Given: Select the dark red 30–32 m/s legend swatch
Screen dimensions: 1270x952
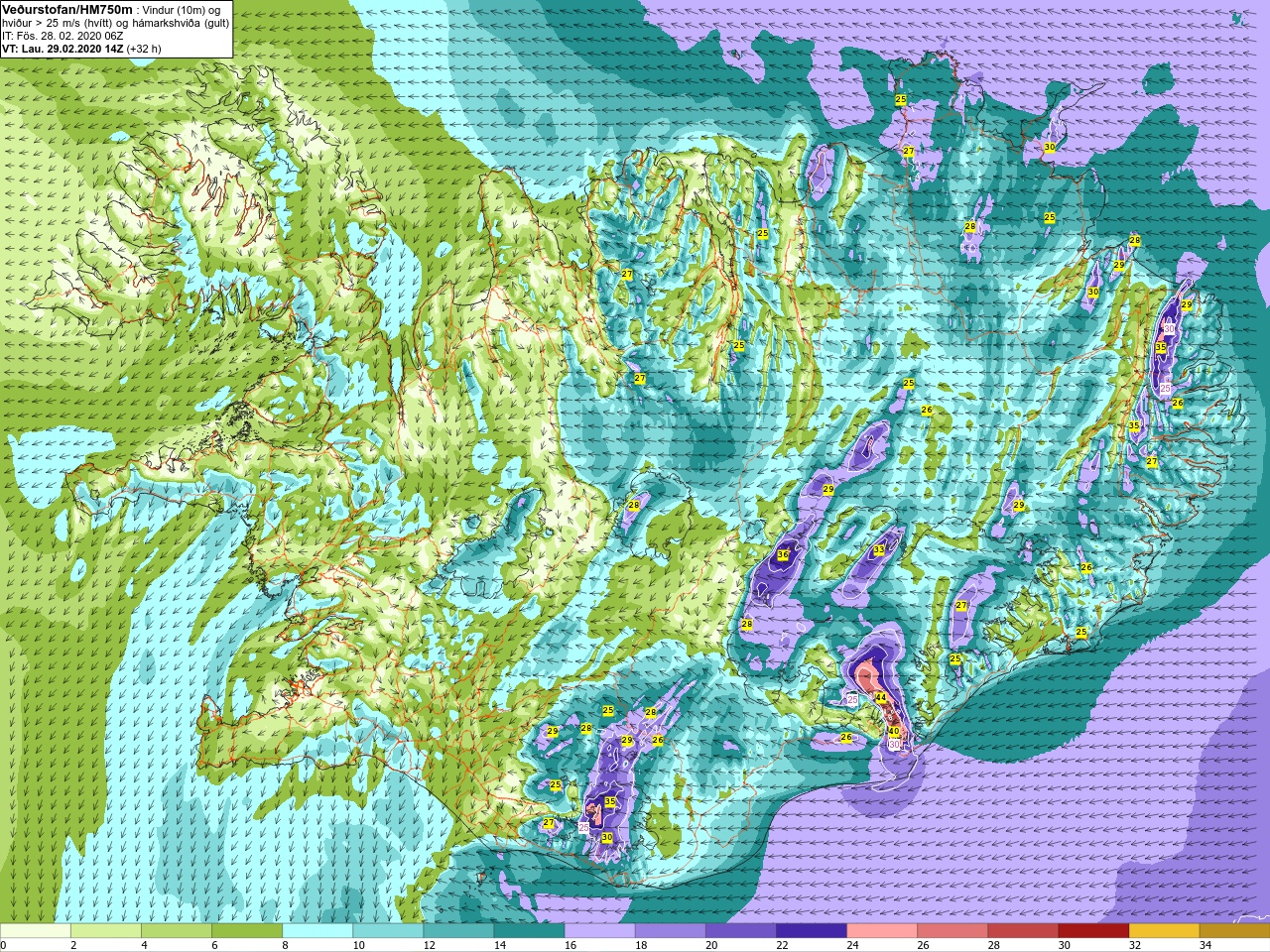Looking at the screenshot, I should click(1092, 932).
